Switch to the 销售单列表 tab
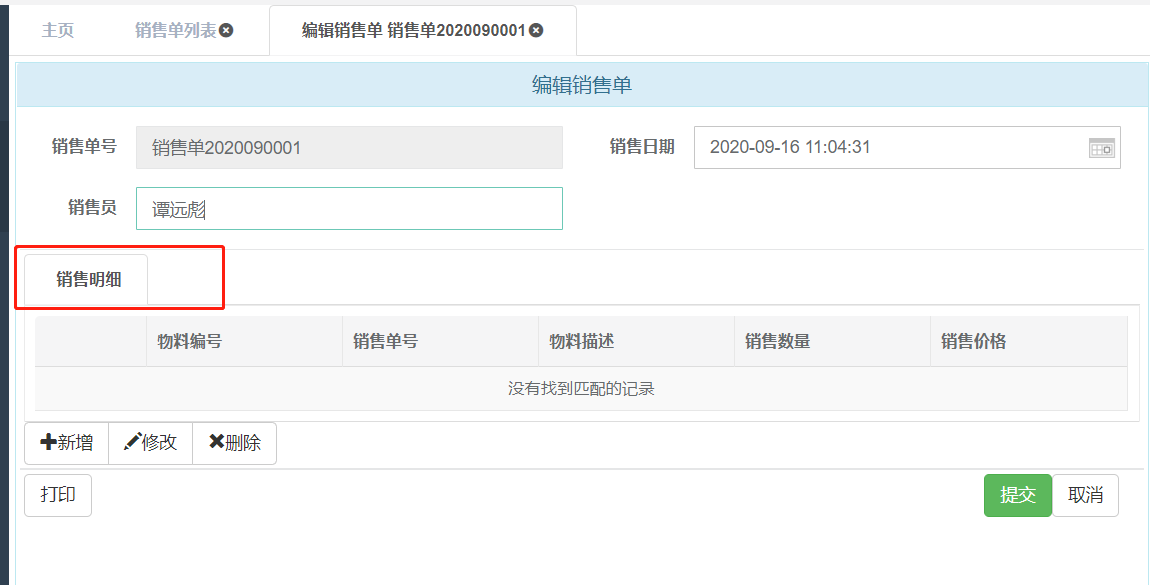Image resolution: width=1150 pixels, height=585 pixels. (x=175, y=30)
